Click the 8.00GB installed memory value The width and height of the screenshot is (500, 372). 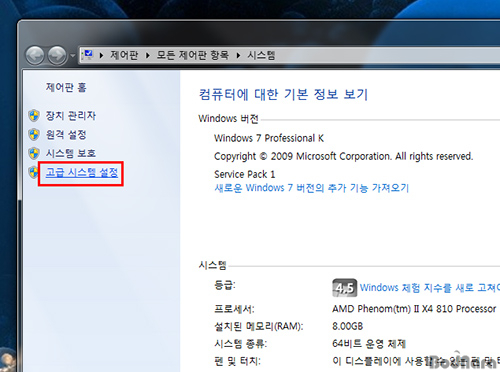[348, 326]
